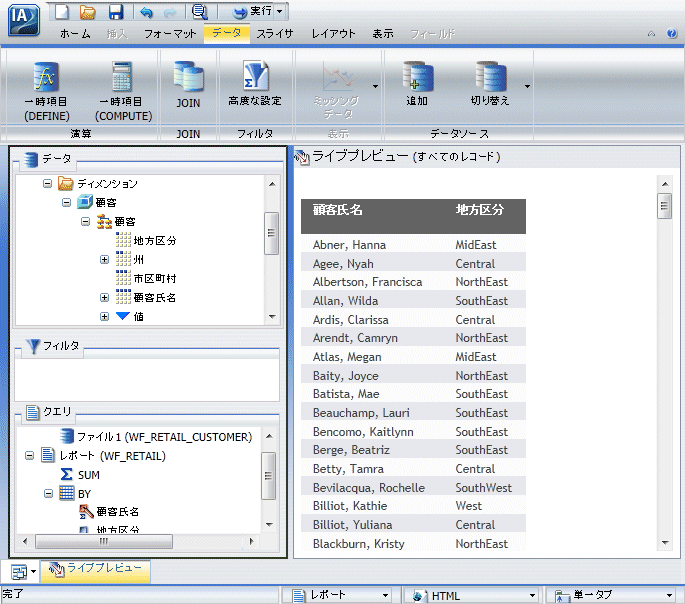Click the open folder icon

87,12
